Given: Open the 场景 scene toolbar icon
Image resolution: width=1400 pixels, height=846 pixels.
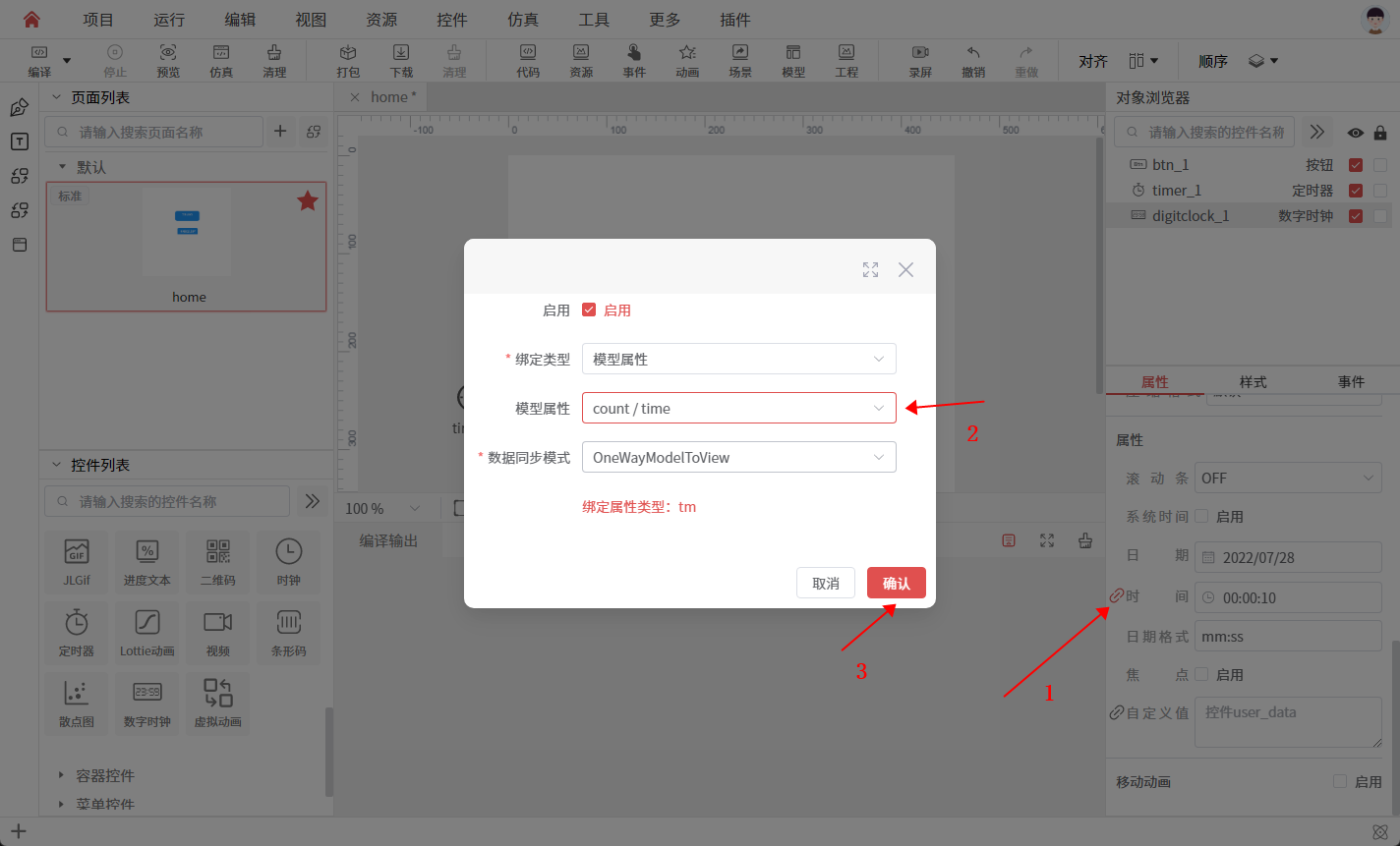Looking at the screenshot, I should pyautogui.click(x=740, y=61).
